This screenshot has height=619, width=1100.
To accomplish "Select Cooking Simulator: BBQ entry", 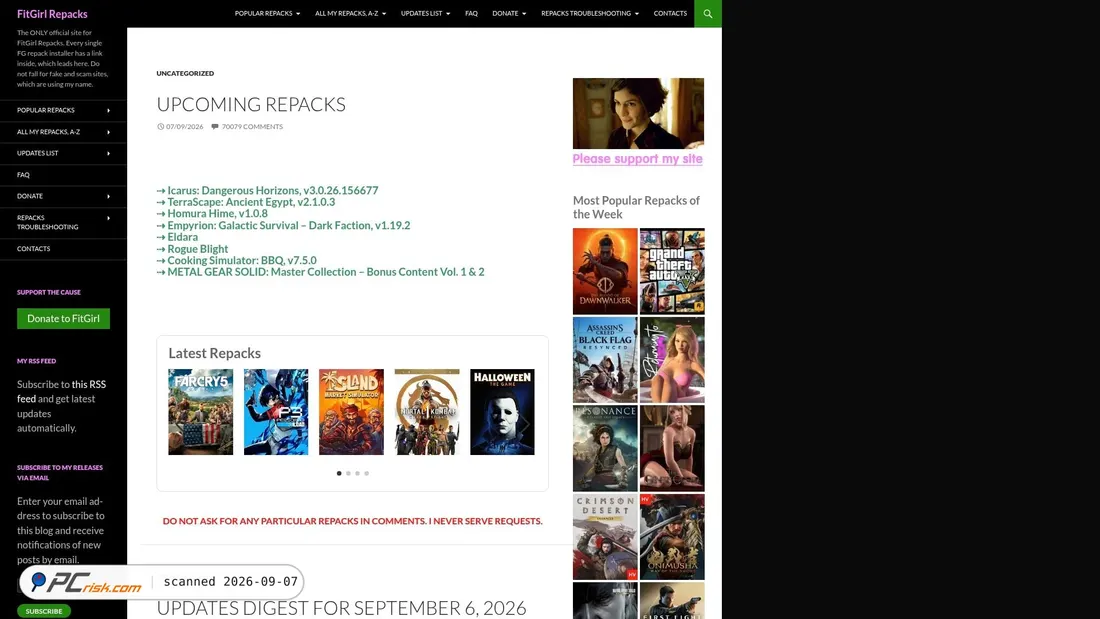I will 241,260.
